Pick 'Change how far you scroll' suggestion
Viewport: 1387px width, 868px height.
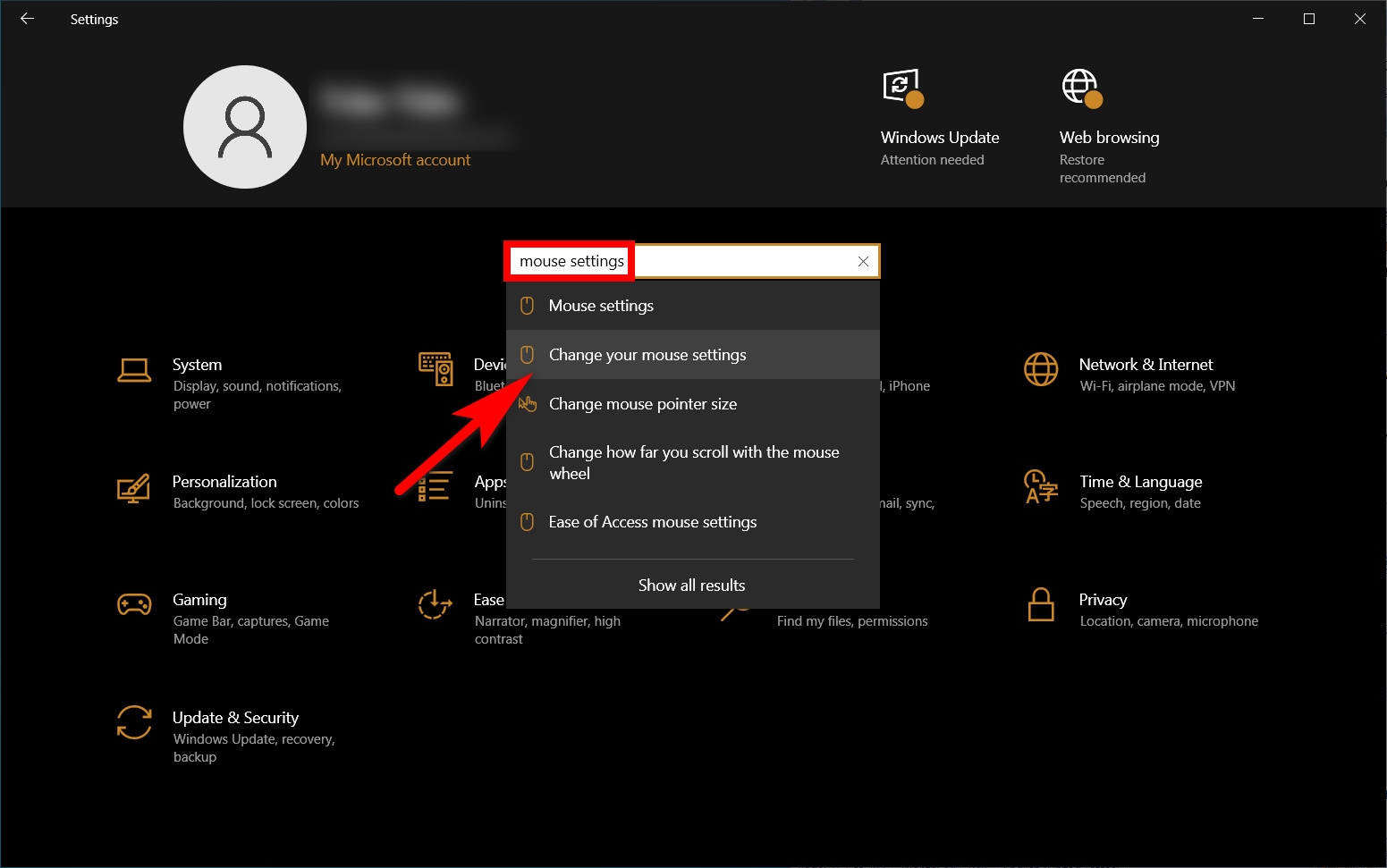point(693,462)
